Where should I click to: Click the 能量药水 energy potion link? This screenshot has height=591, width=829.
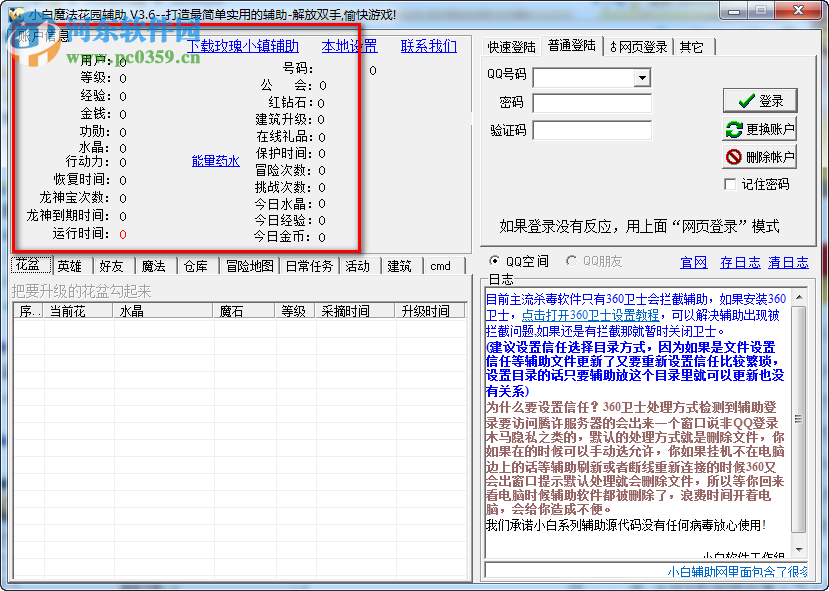point(216,161)
